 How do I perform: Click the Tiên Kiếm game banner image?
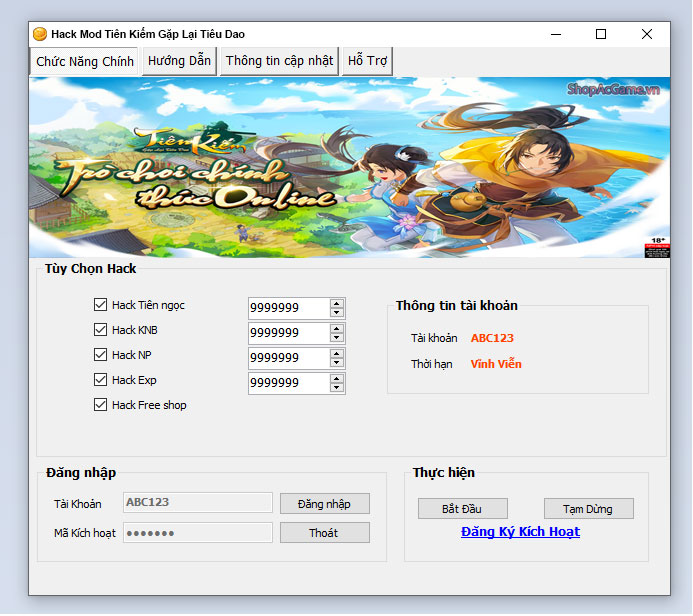click(x=349, y=167)
